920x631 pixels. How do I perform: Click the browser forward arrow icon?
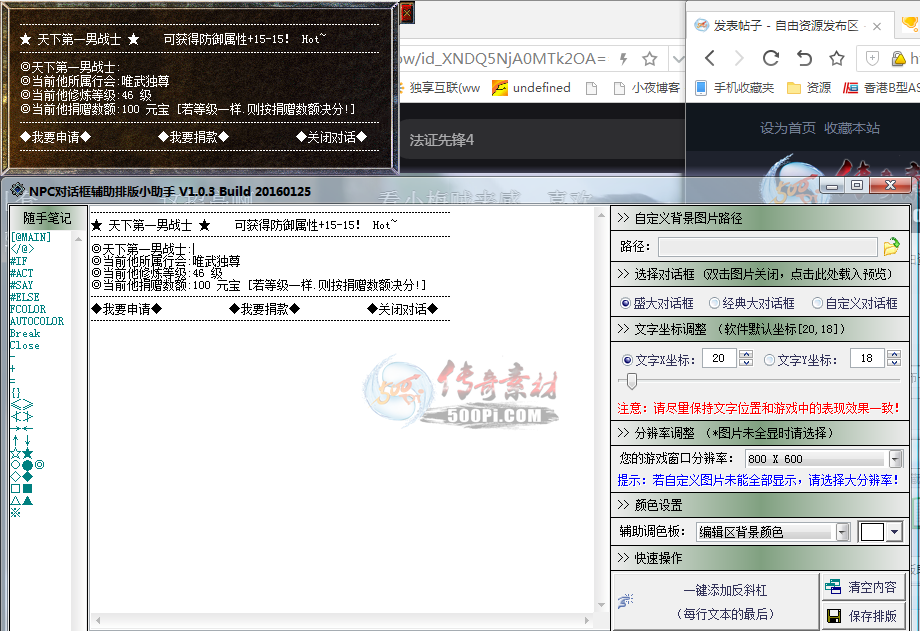point(739,58)
